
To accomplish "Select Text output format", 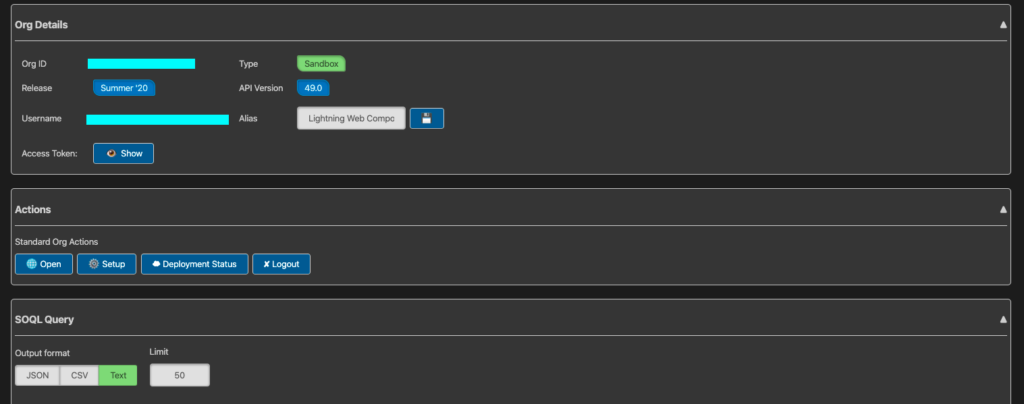I will 118,375.
